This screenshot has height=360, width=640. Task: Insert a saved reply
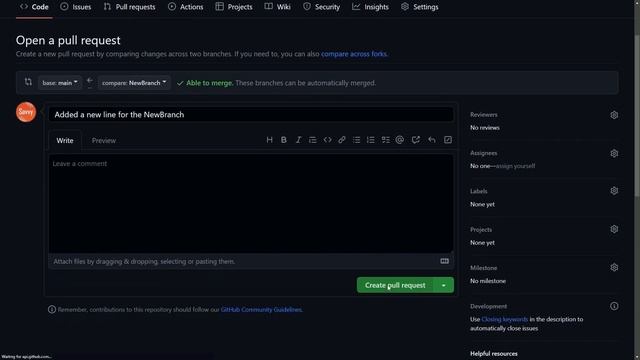coord(432,140)
